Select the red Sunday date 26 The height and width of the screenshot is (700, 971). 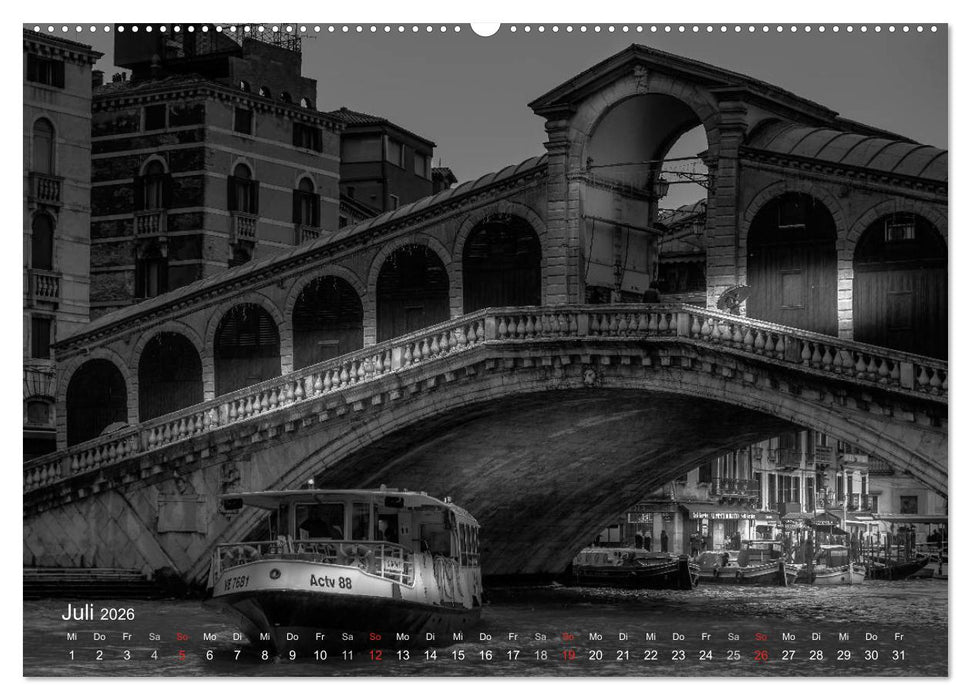click(759, 656)
